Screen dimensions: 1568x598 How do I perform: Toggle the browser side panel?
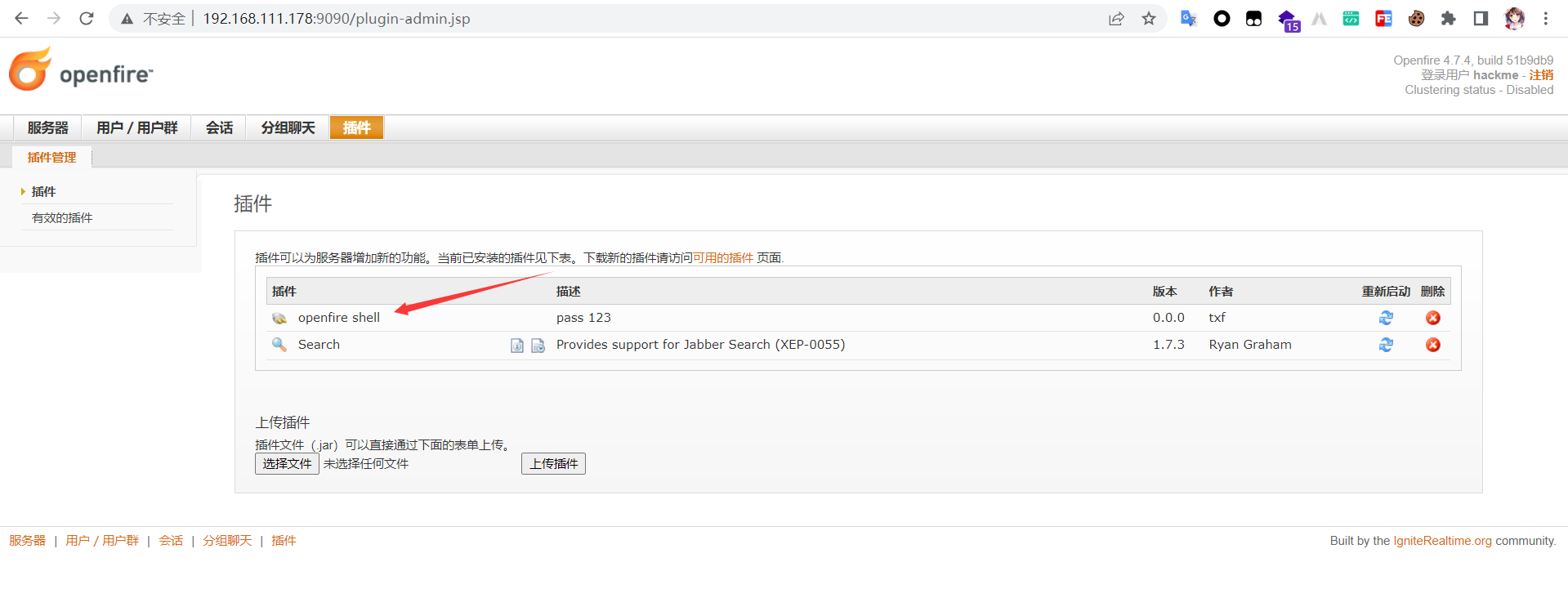click(1481, 18)
